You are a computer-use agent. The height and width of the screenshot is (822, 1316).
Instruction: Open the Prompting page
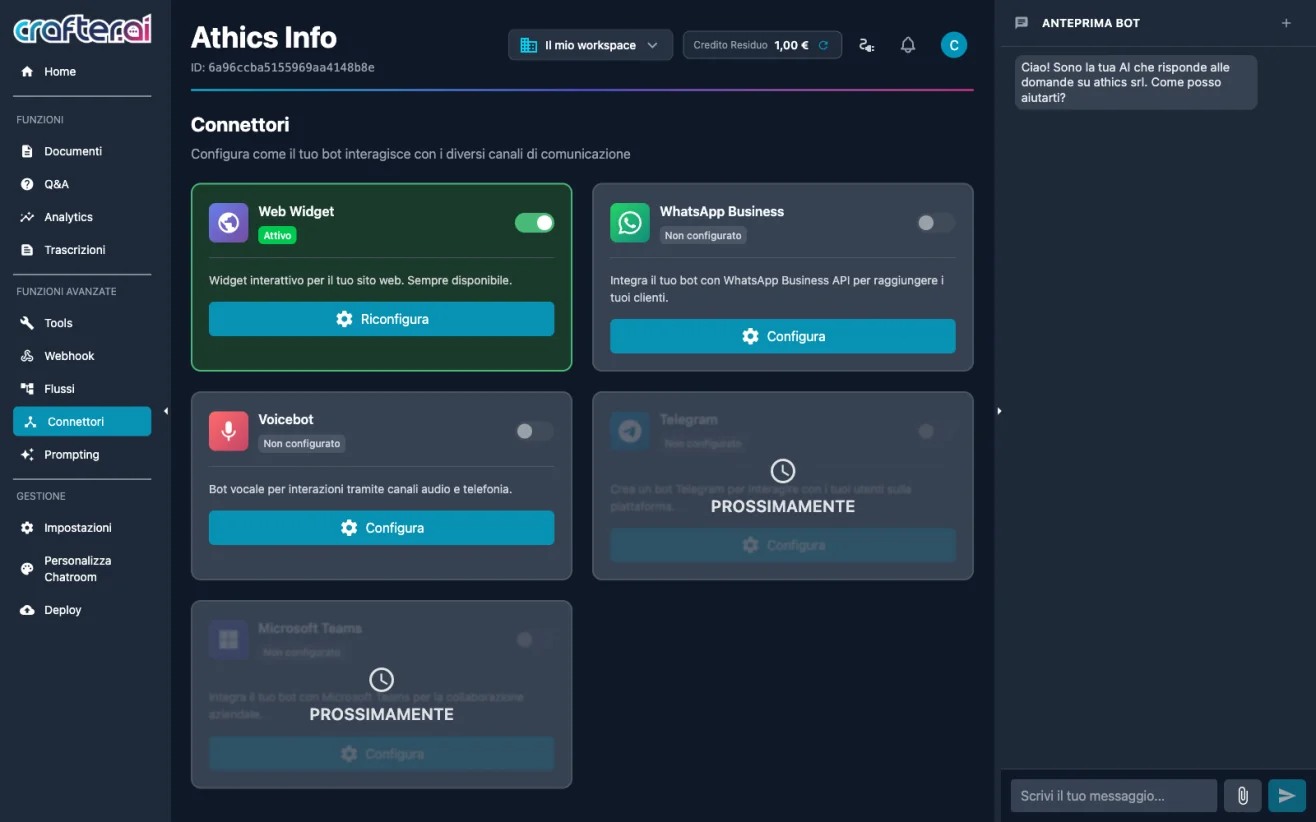[x=82, y=455]
